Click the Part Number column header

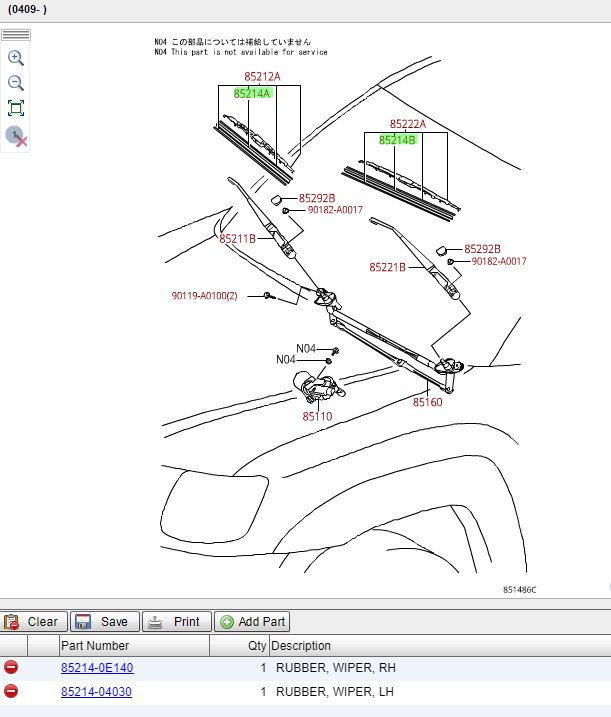(134, 646)
